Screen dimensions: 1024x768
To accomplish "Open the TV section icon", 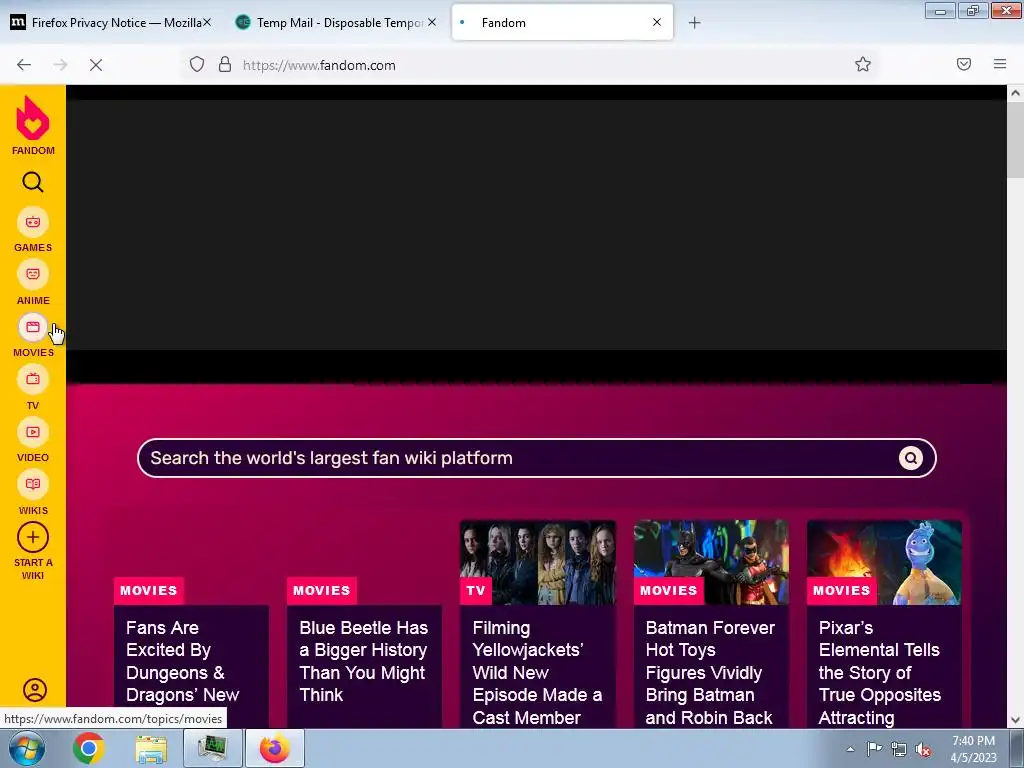I will pyautogui.click(x=33, y=379).
